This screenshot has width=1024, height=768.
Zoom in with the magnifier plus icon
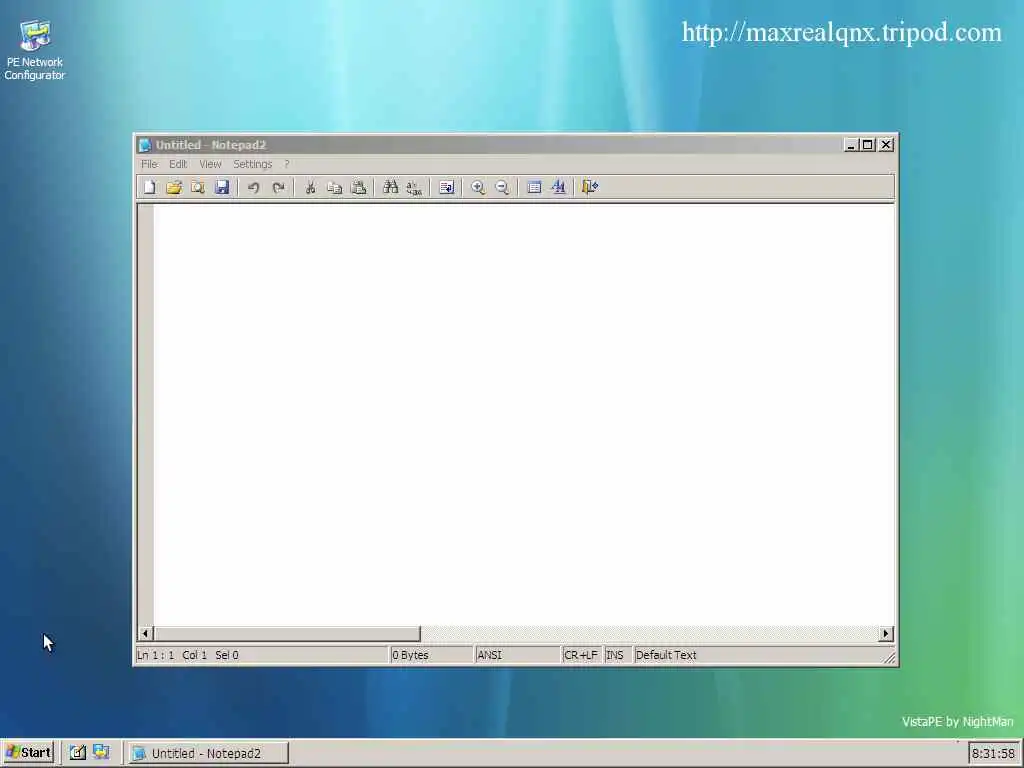click(x=478, y=187)
